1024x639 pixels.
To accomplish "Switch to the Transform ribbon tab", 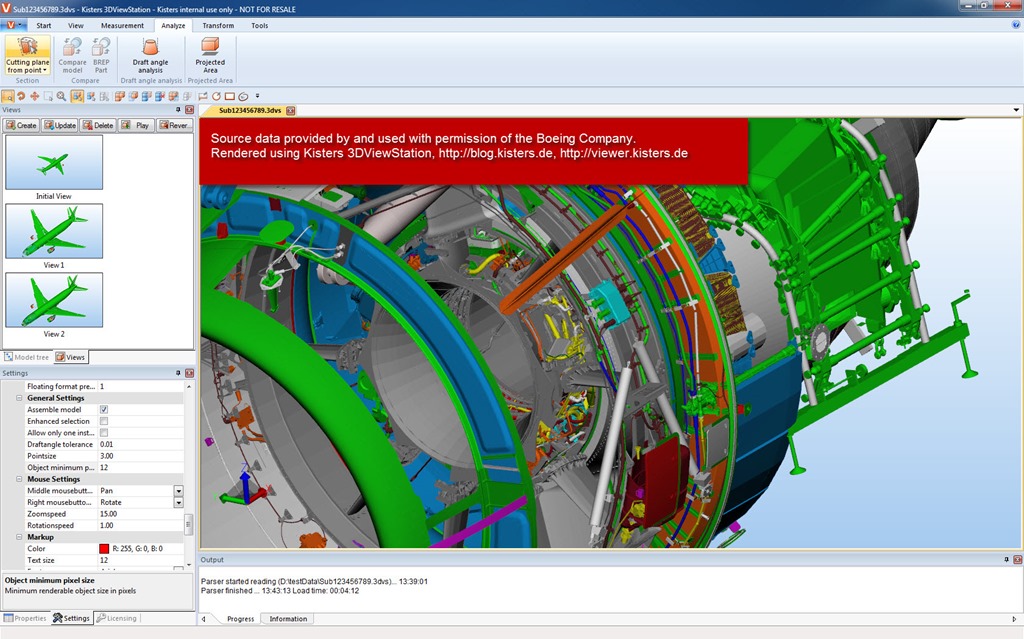I will click(x=218, y=25).
